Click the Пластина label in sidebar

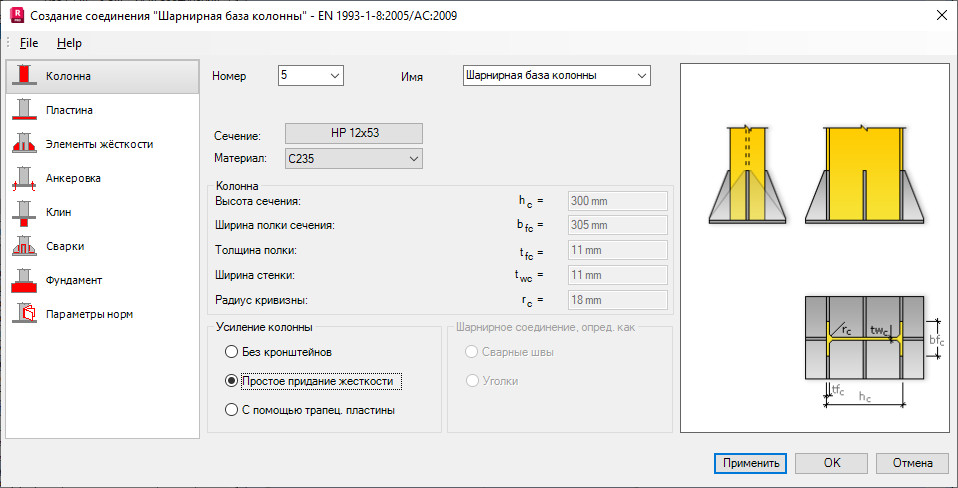click(x=69, y=110)
